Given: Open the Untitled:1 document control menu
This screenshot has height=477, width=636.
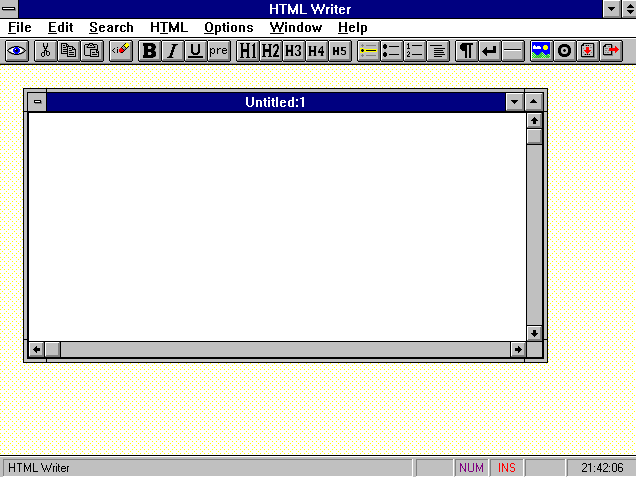Looking at the screenshot, I should point(37,101).
